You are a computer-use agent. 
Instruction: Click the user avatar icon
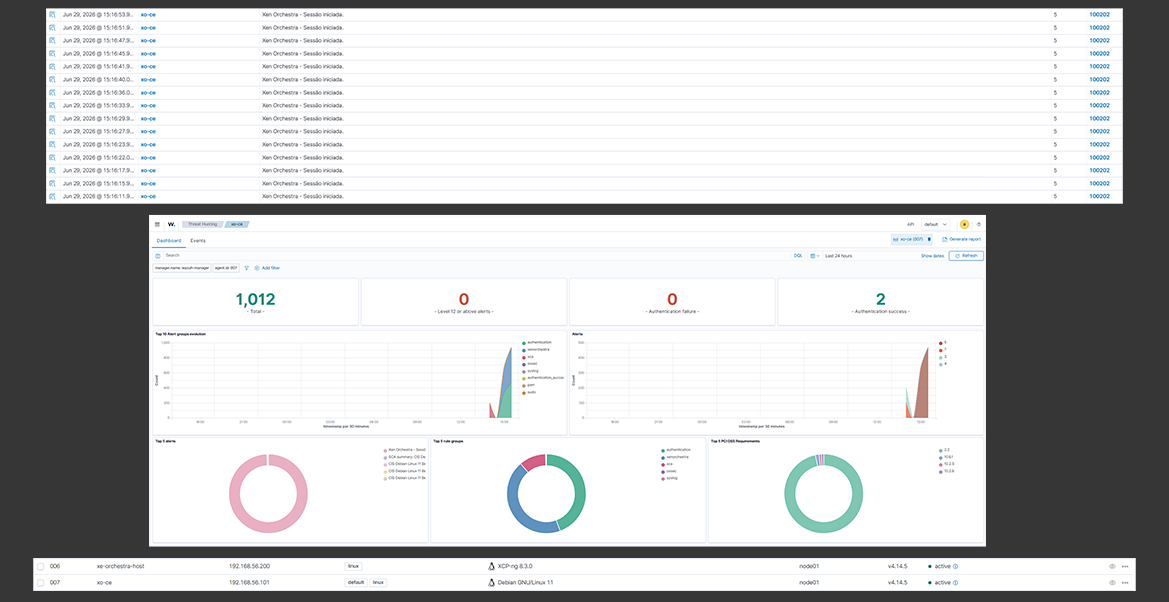[x=965, y=224]
